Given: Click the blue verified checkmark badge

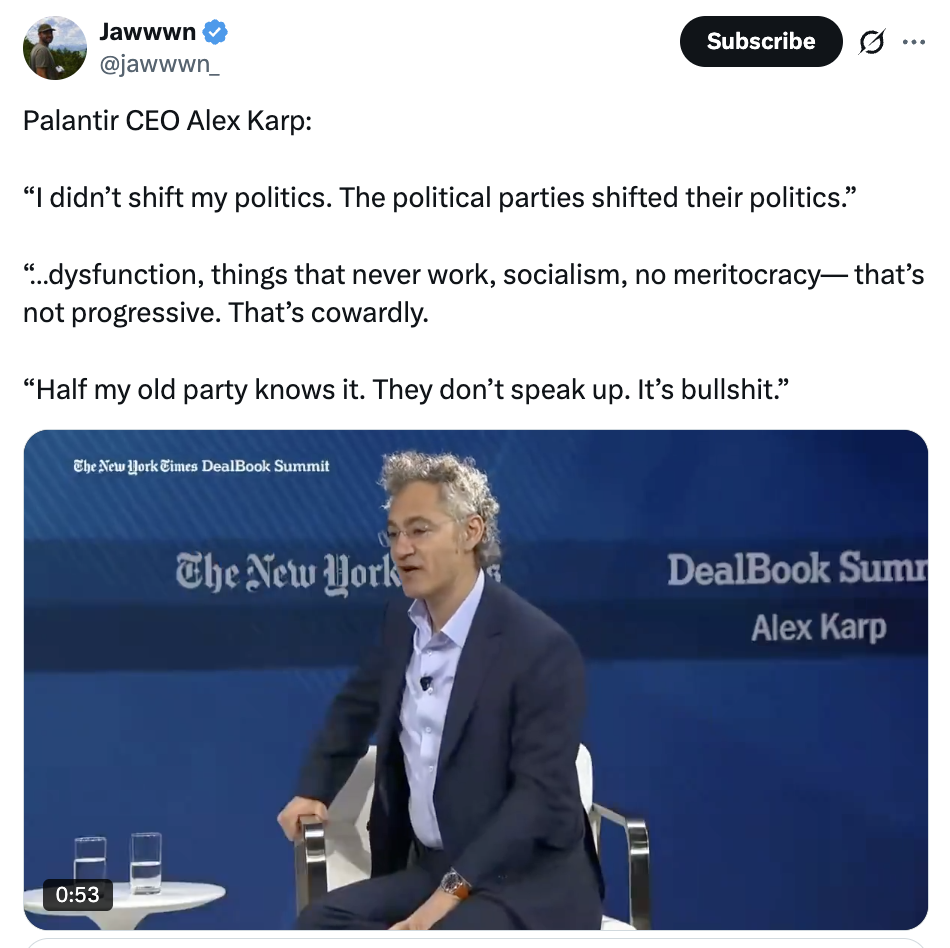Looking at the screenshot, I should 214,31.
